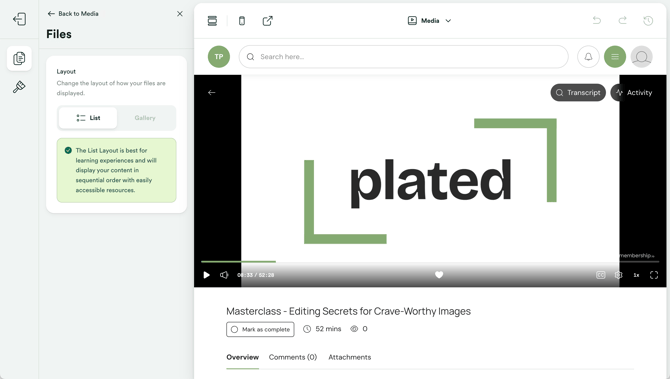Open the user profile avatar
Viewport: 670px width, 379px height.
(x=641, y=56)
